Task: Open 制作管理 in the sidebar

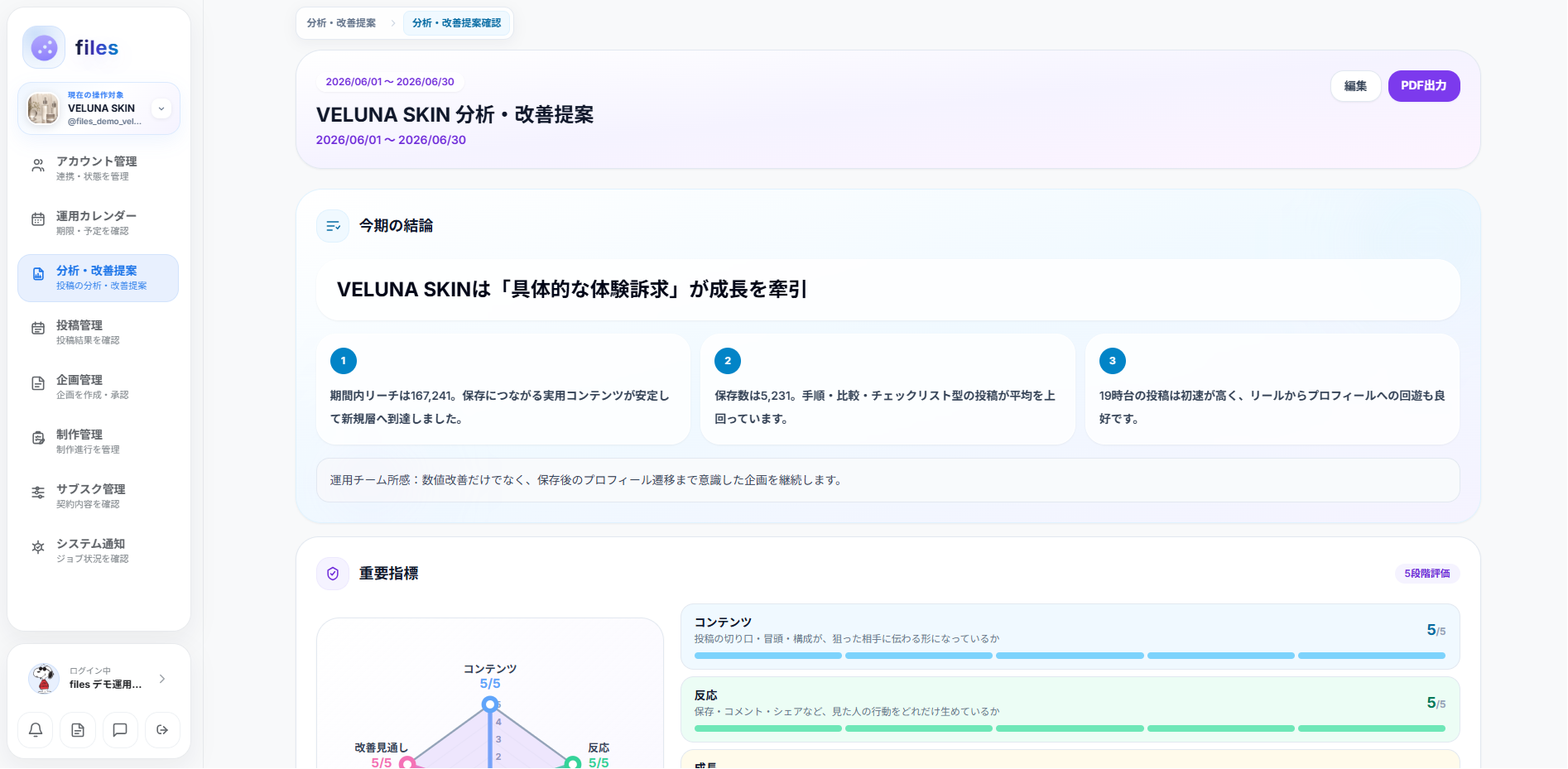Action: click(x=98, y=441)
